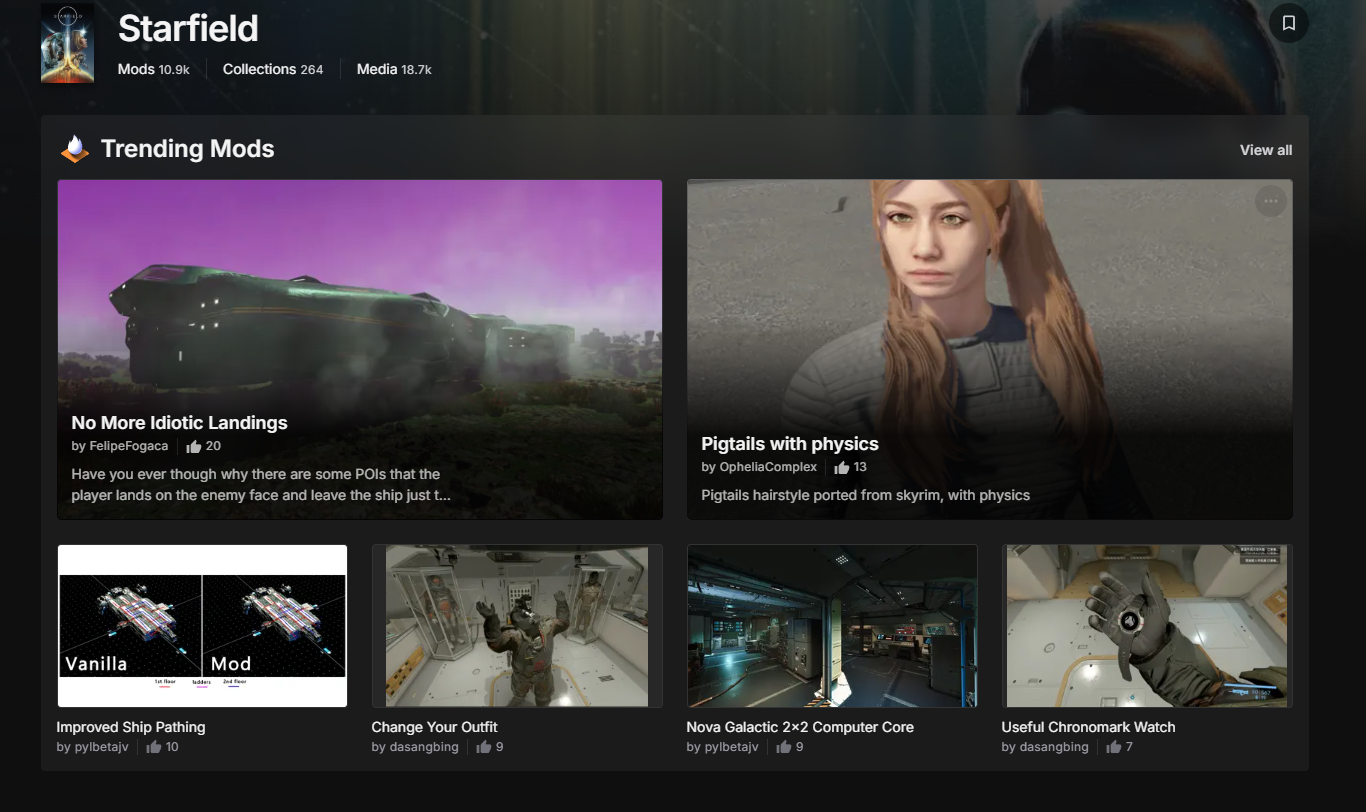
Task: Click the thumbs-up icon for Pigtails with physics
Action: (x=842, y=467)
